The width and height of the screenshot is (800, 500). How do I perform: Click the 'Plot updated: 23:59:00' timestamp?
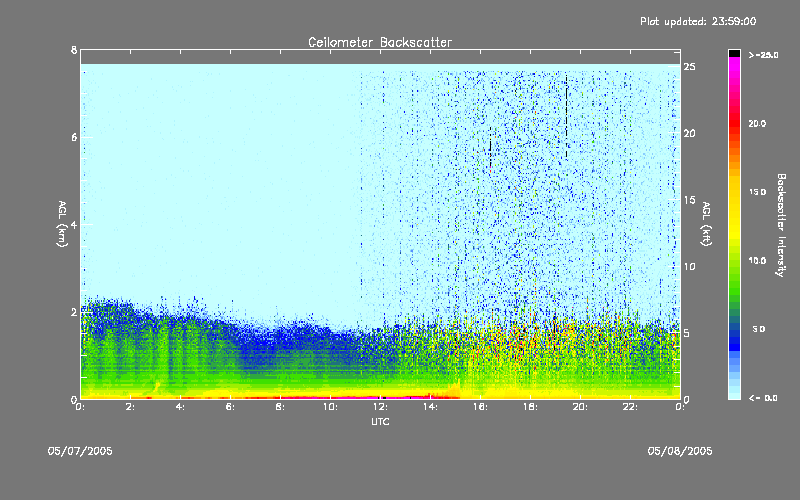(x=698, y=21)
